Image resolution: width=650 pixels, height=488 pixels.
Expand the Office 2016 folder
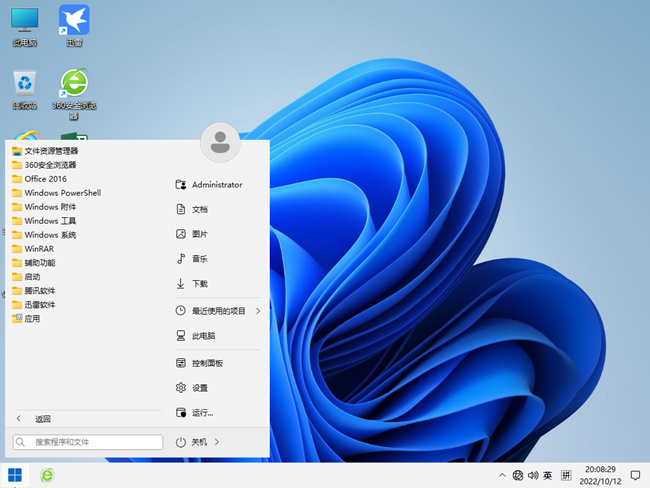39,179
